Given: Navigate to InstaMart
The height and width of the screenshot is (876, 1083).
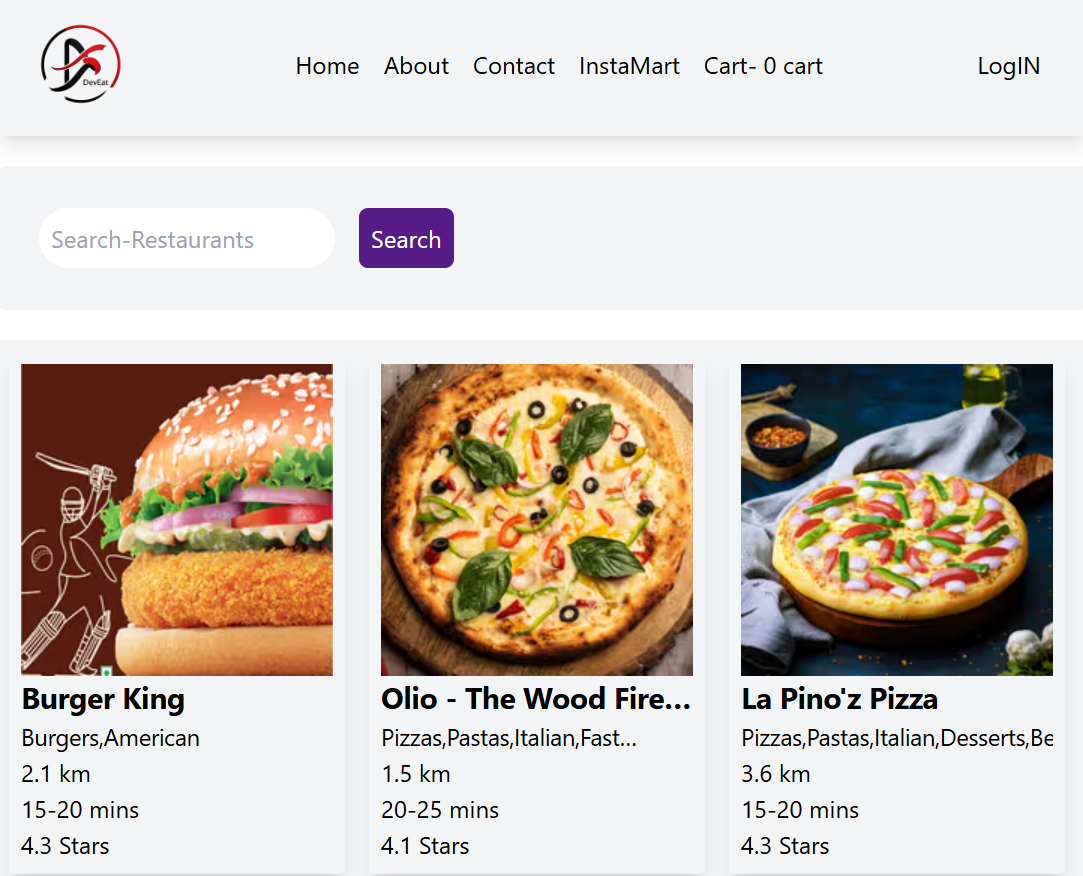Looking at the screenshot, I should tap(629, 66).
